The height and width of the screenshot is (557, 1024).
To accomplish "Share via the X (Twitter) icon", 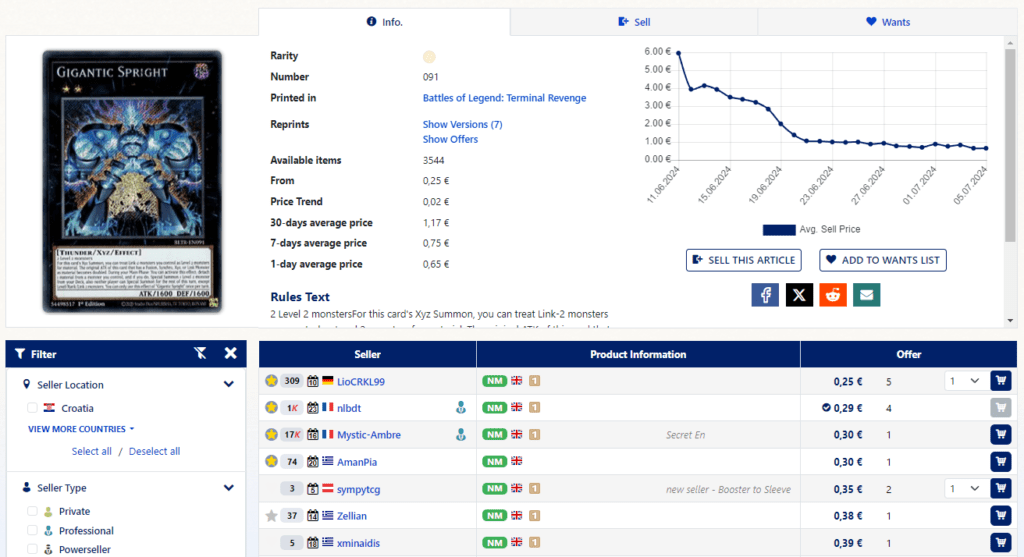I will (799, 295).
